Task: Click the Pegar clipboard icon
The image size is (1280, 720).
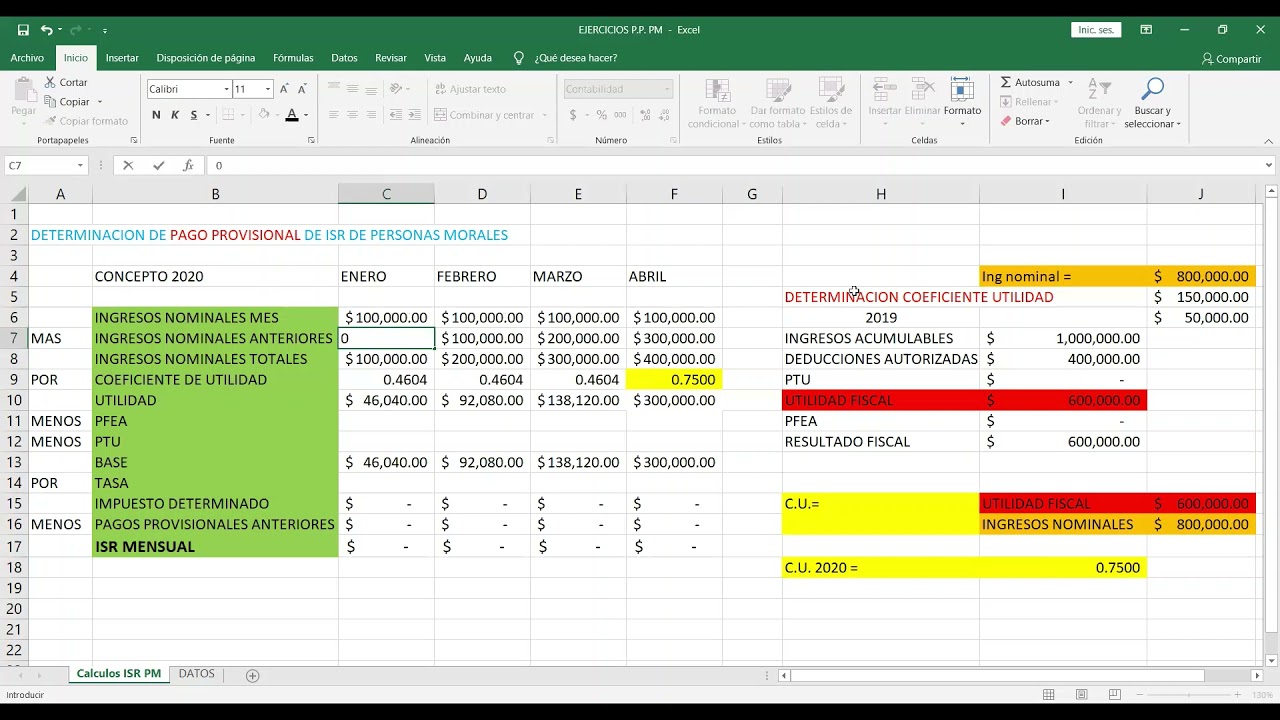Action: coord(23,89)
